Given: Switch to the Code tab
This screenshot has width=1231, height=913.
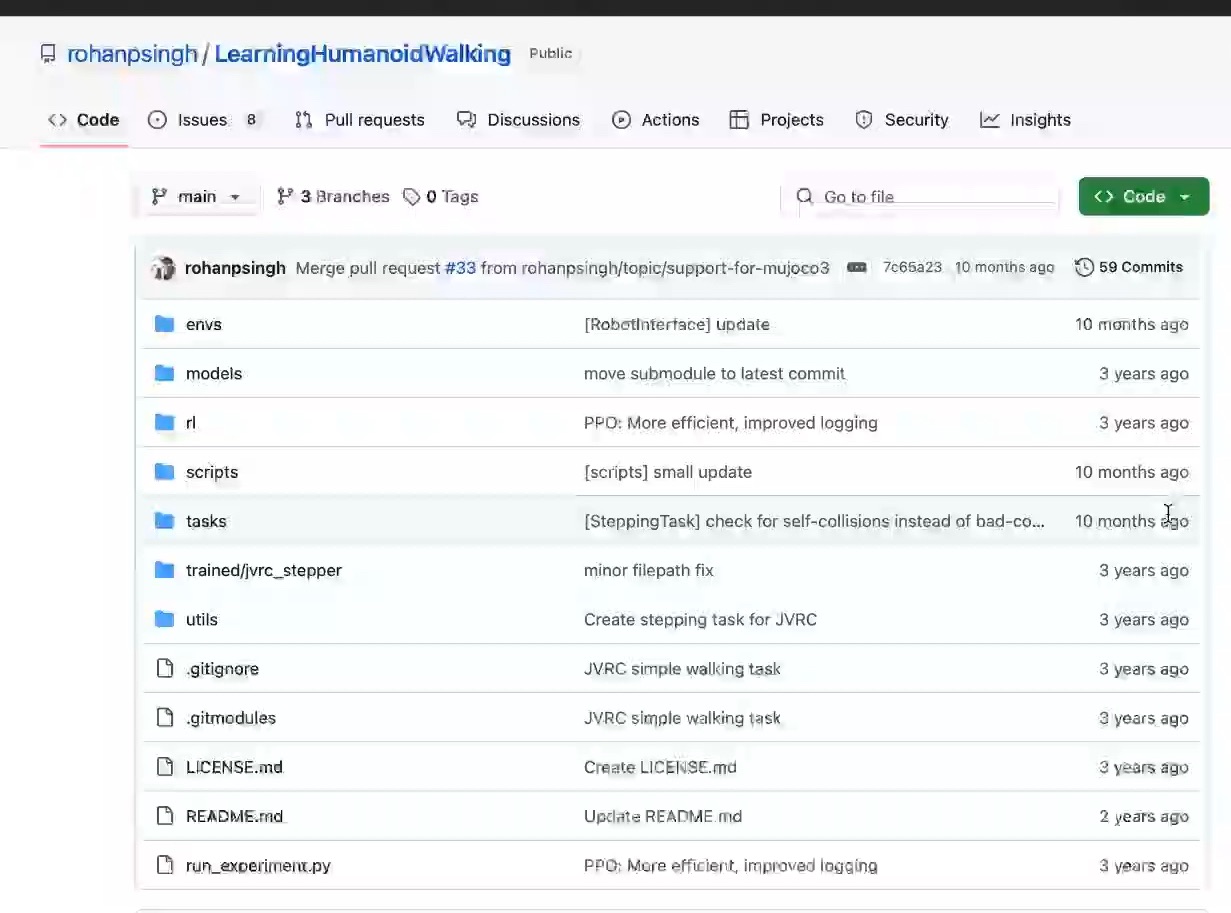Looking at the screenshot, I should point(84,120).
